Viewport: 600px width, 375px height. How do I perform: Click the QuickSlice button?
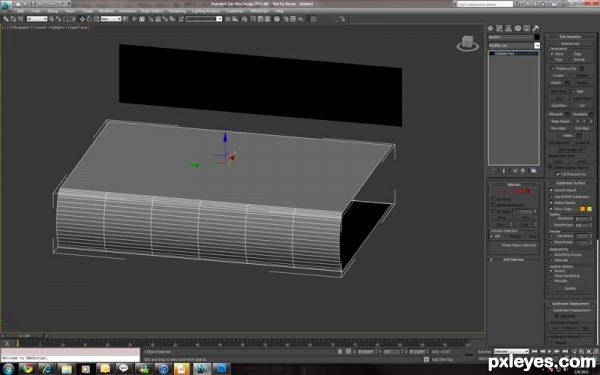(559, 106)
